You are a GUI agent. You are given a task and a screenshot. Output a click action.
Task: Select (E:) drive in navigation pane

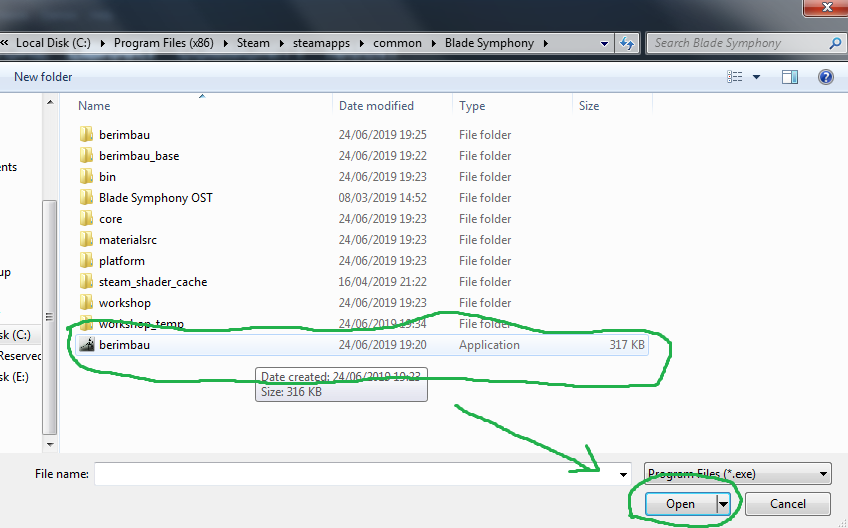15,377
